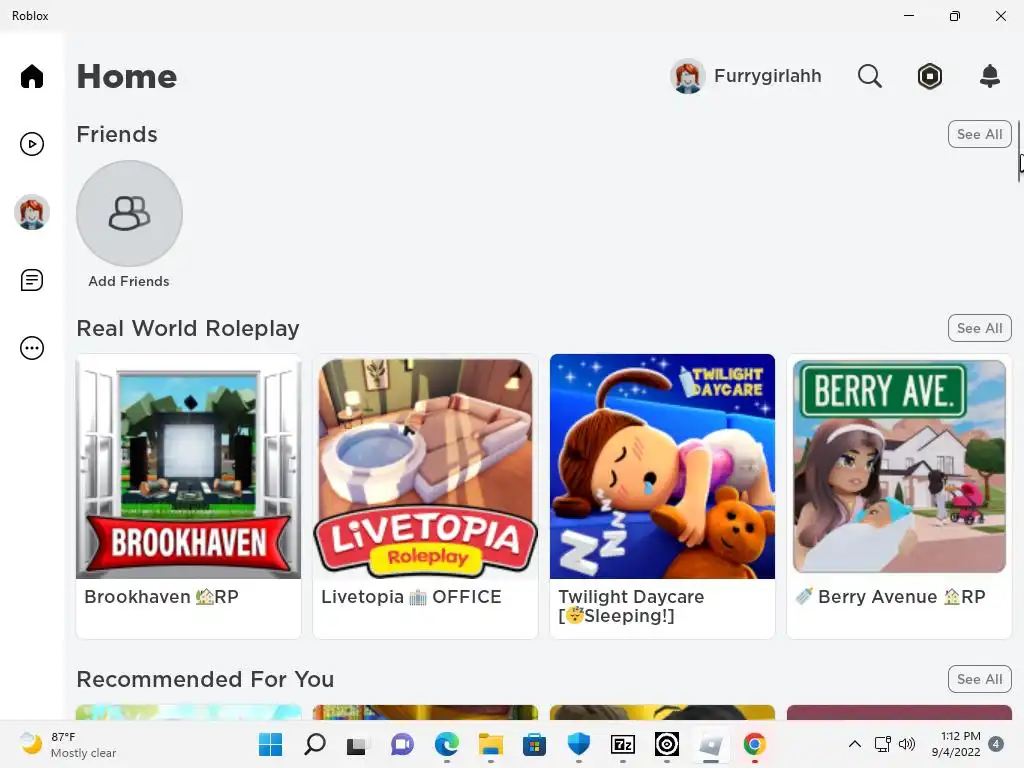This screenshot has height=768, width=1024.
Task: Click See All for Real World Roleplay
Action: click(979, 328)
